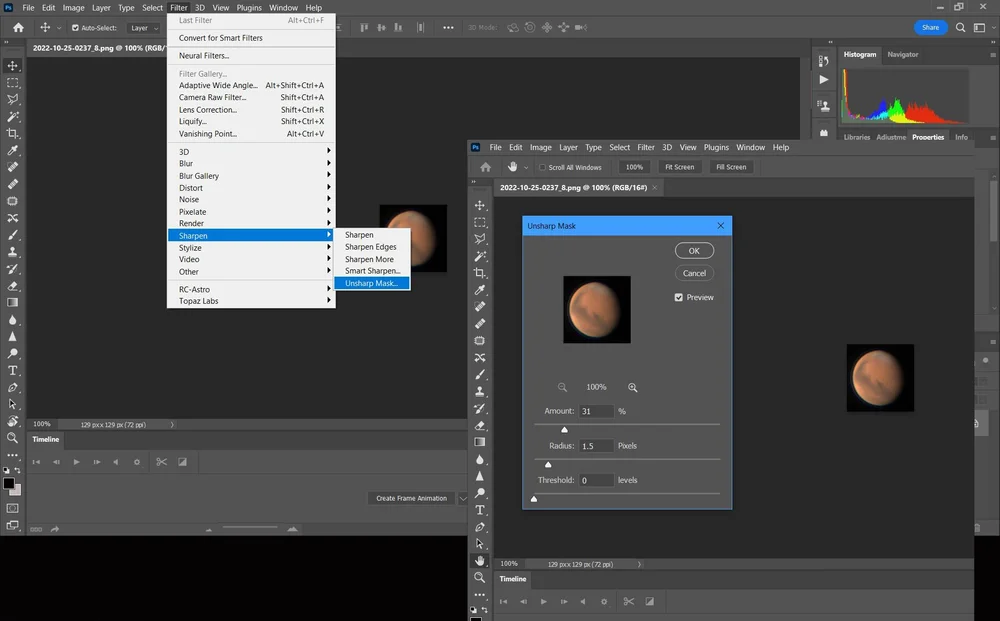The image size is (1000, 621).
Task: Expand the Blur submenu in Filter menu
Action: pos(251,163)
